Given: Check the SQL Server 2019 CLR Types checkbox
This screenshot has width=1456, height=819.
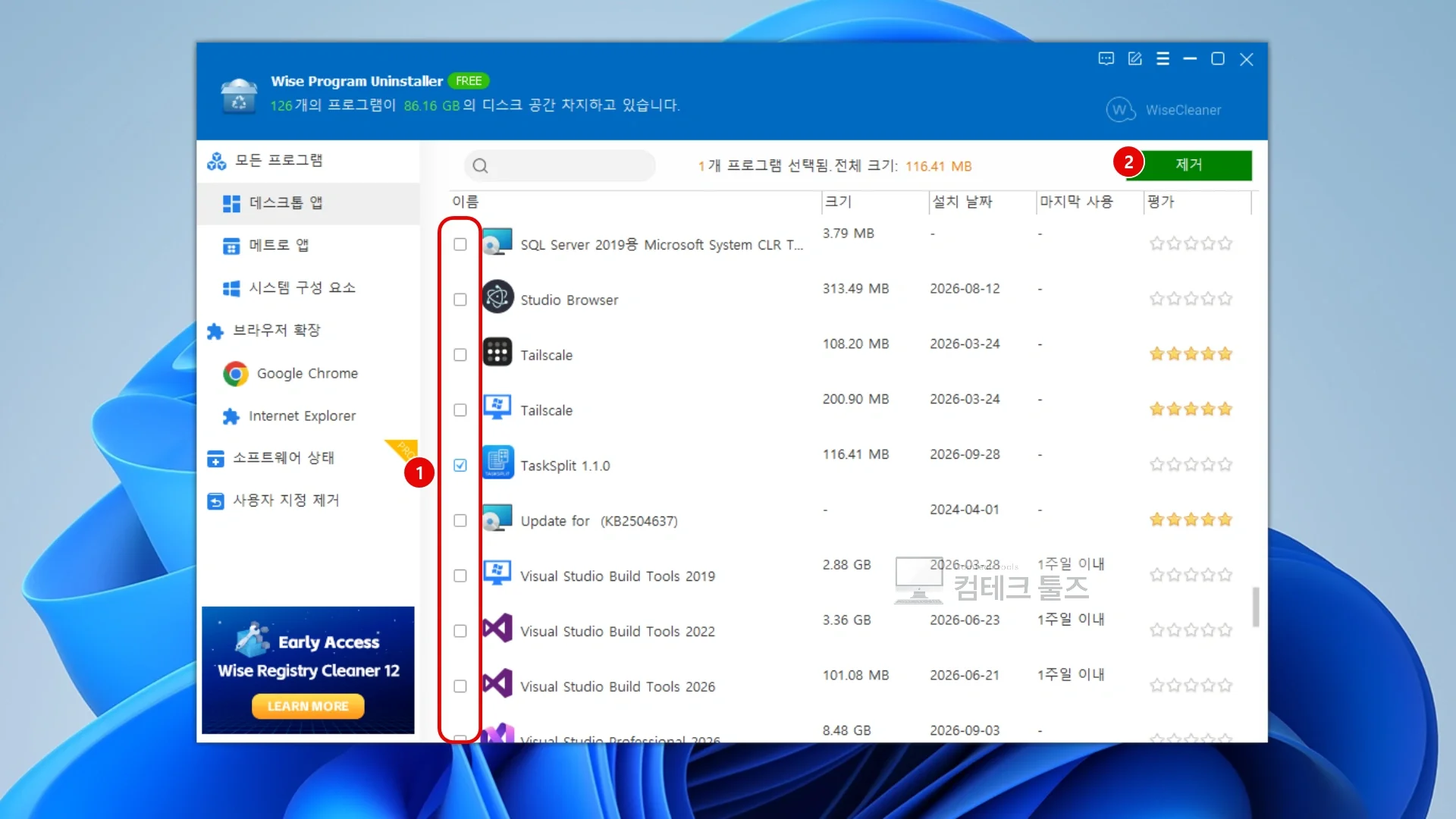Looking at the screenshot, I should [x=460, y=244].
